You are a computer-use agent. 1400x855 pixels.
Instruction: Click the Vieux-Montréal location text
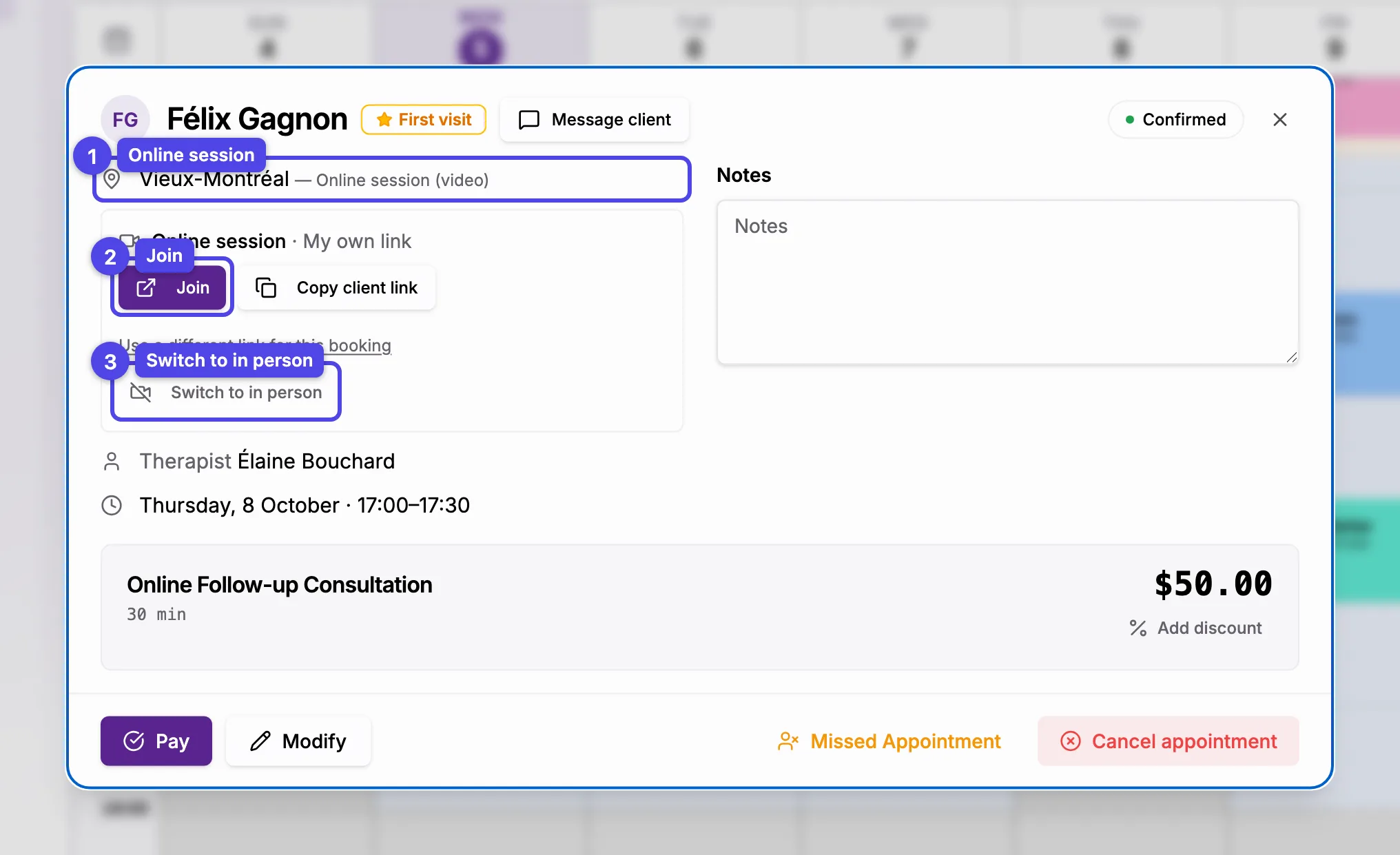pyautogui.click(x=214, y=179)
